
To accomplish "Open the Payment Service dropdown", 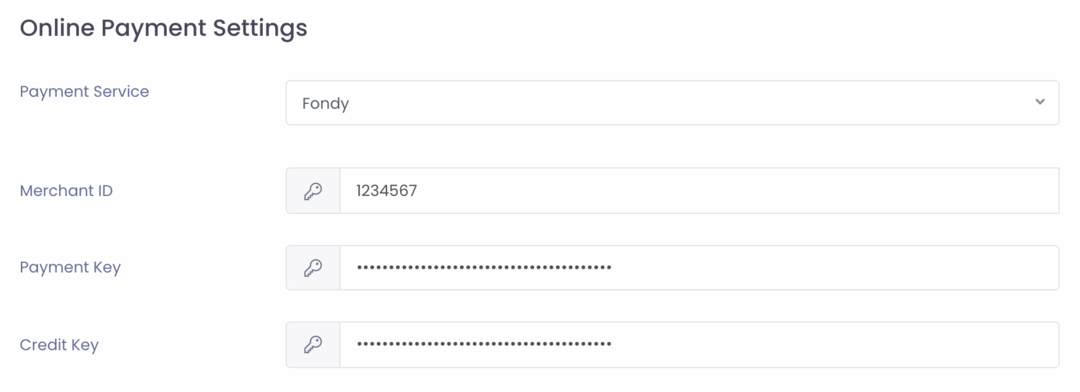I will pyautogui.click(x=672, y=103).
